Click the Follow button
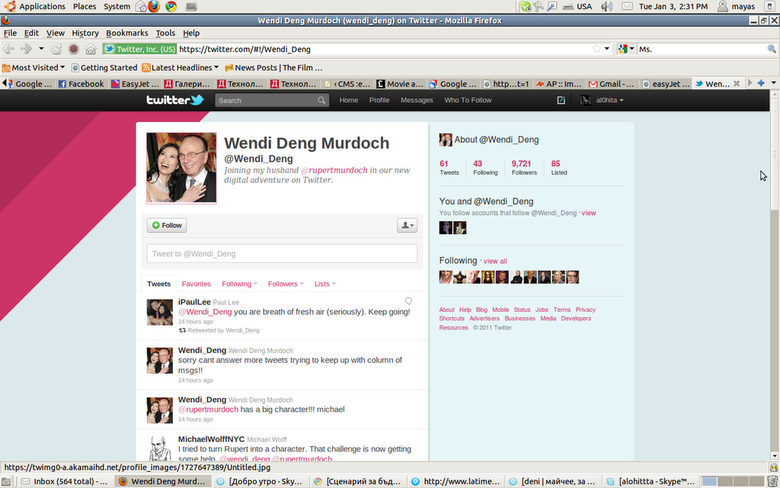The width and height of the screenshot is (780, 488). coord(167,225)
